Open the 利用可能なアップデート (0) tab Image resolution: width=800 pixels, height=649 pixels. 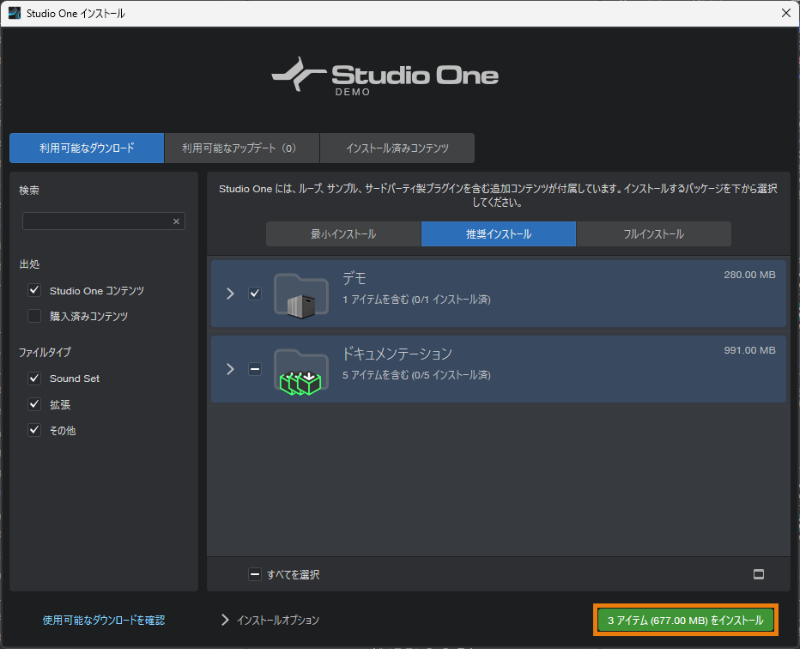pyautogui.click(x=242, y=148)
